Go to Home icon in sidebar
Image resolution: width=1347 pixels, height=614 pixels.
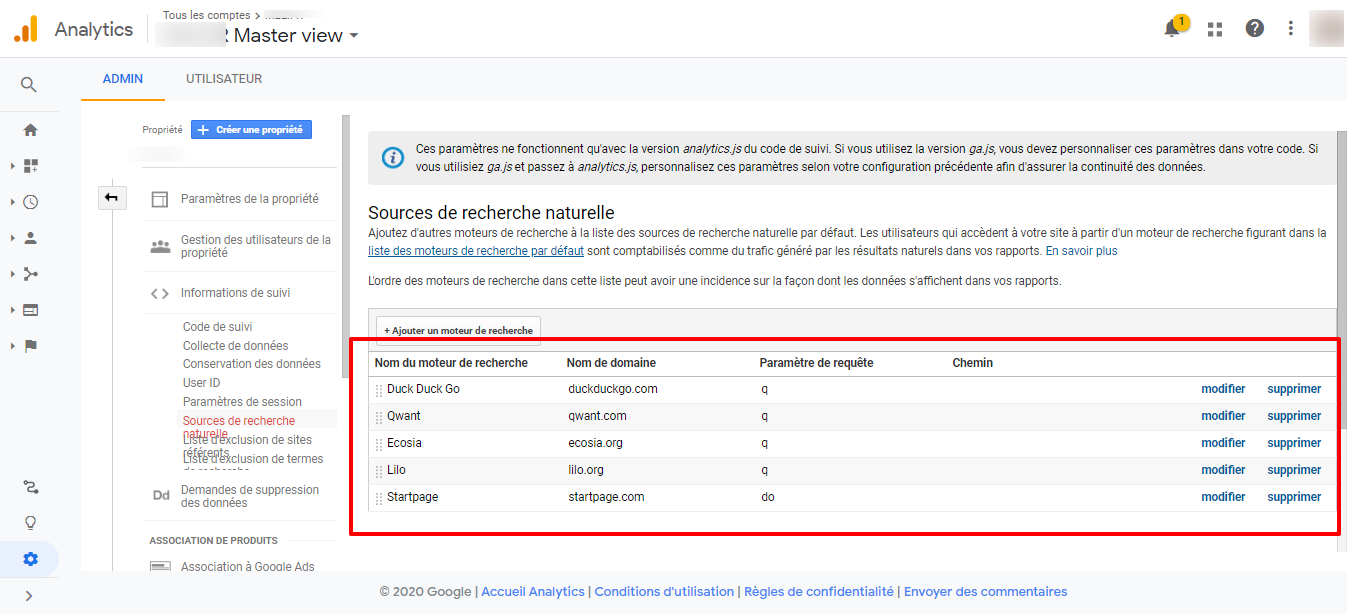point(30,130)
